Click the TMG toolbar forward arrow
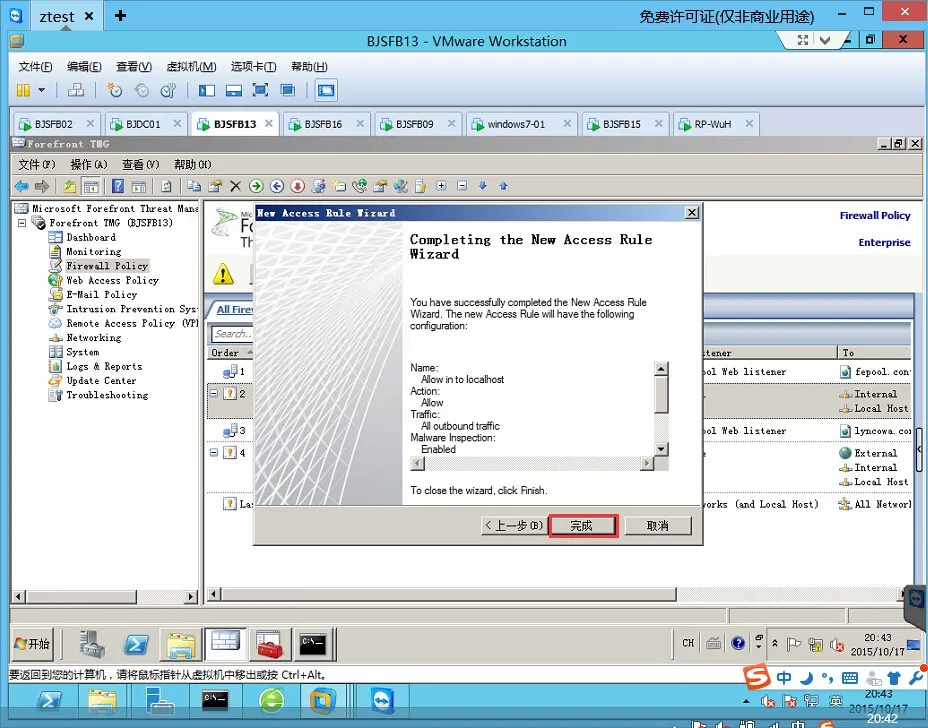 [41, 186]
